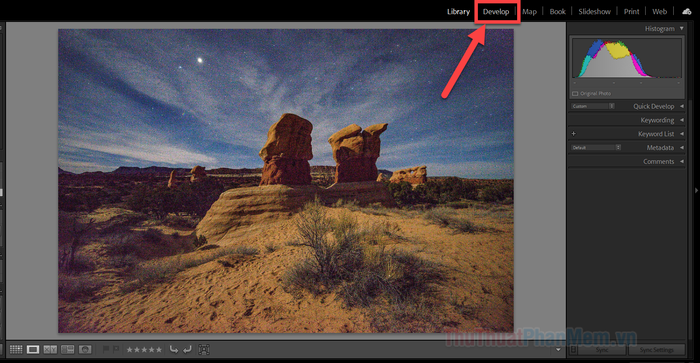Image resolution: width=700 pixels, height=363 pixels.
Task: Expand the Metadata panel
Action: click(682, 147)
